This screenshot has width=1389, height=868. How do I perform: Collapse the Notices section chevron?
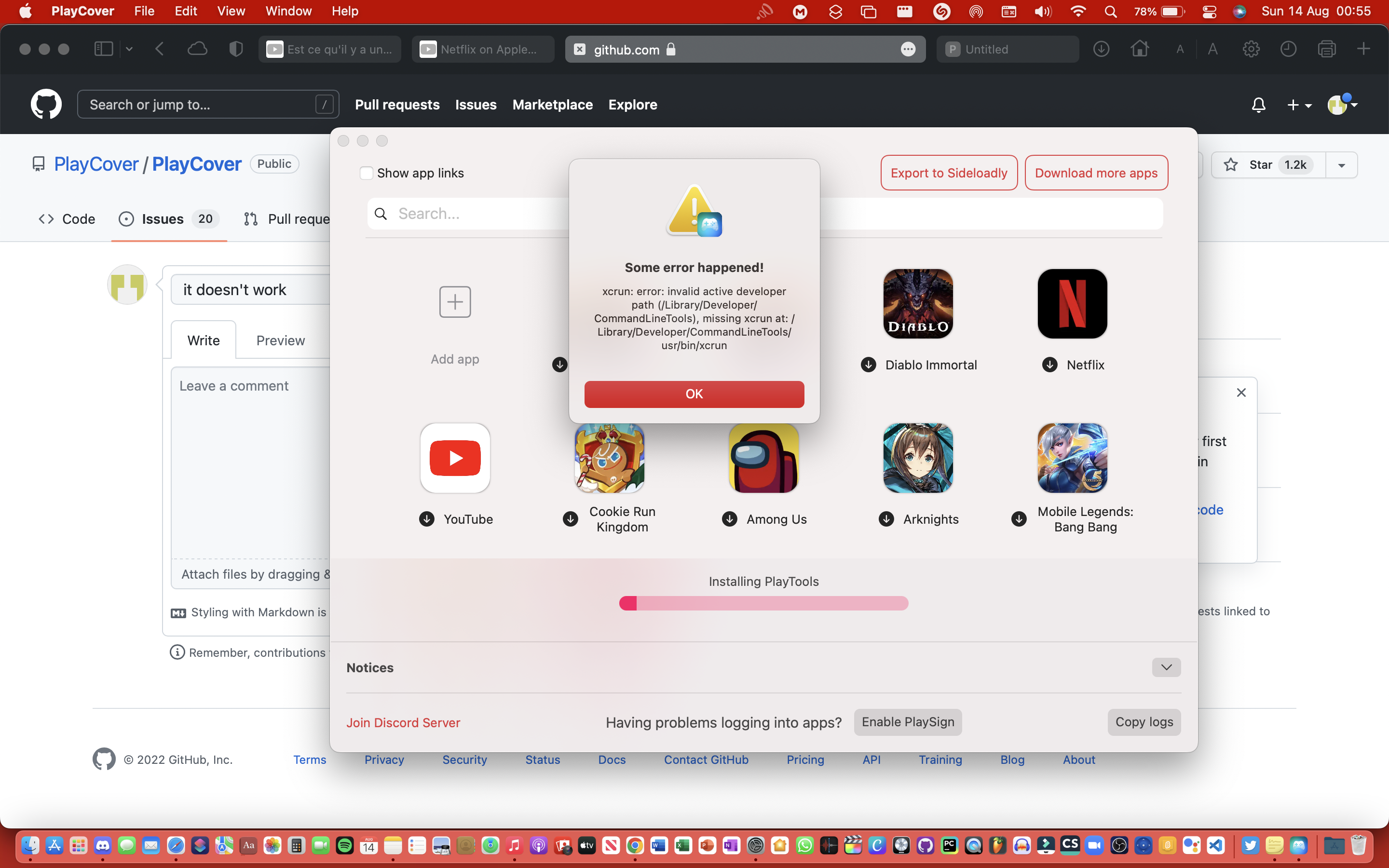pos(1166,667)
